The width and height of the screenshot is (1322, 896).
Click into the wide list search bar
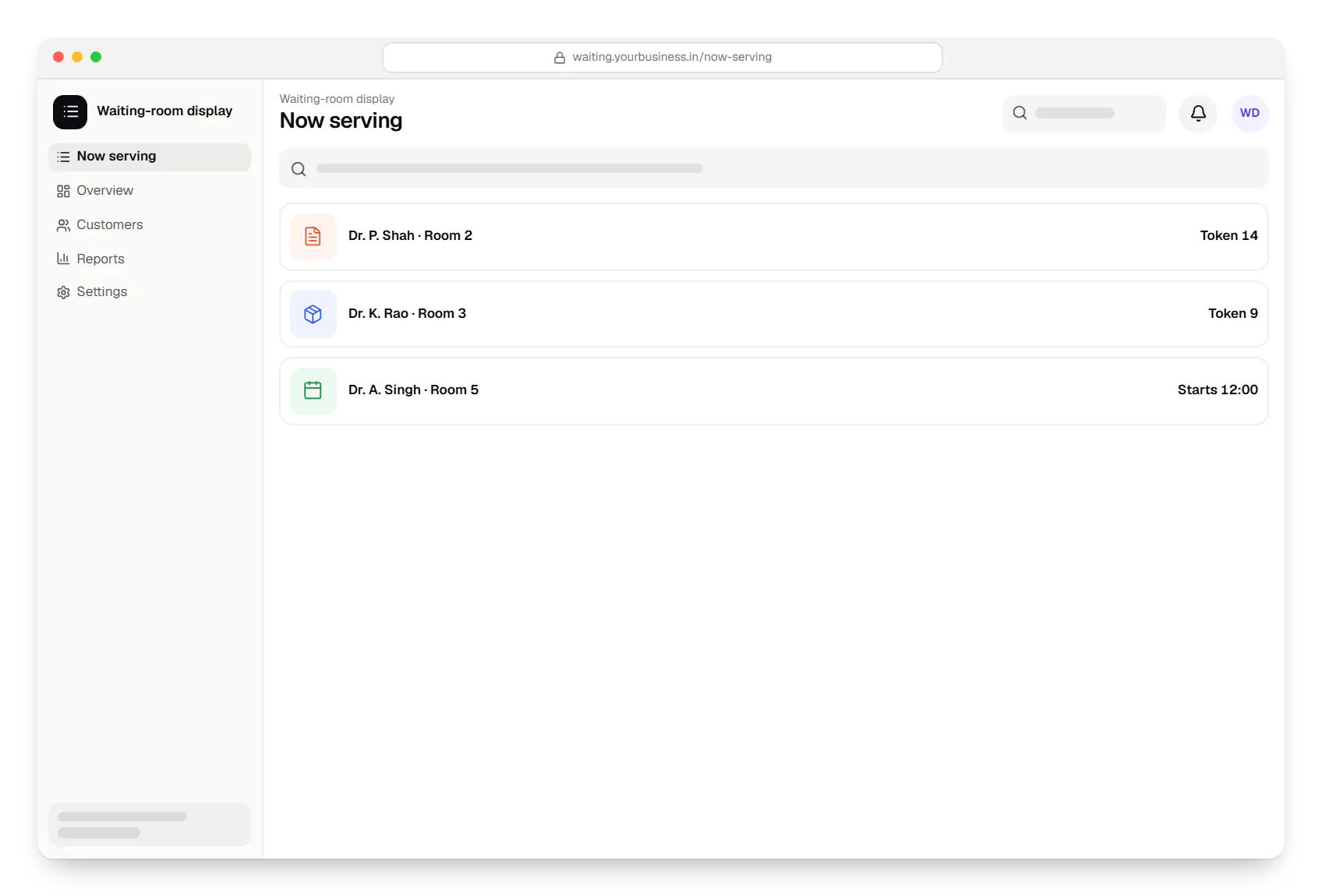click(774, 168)
